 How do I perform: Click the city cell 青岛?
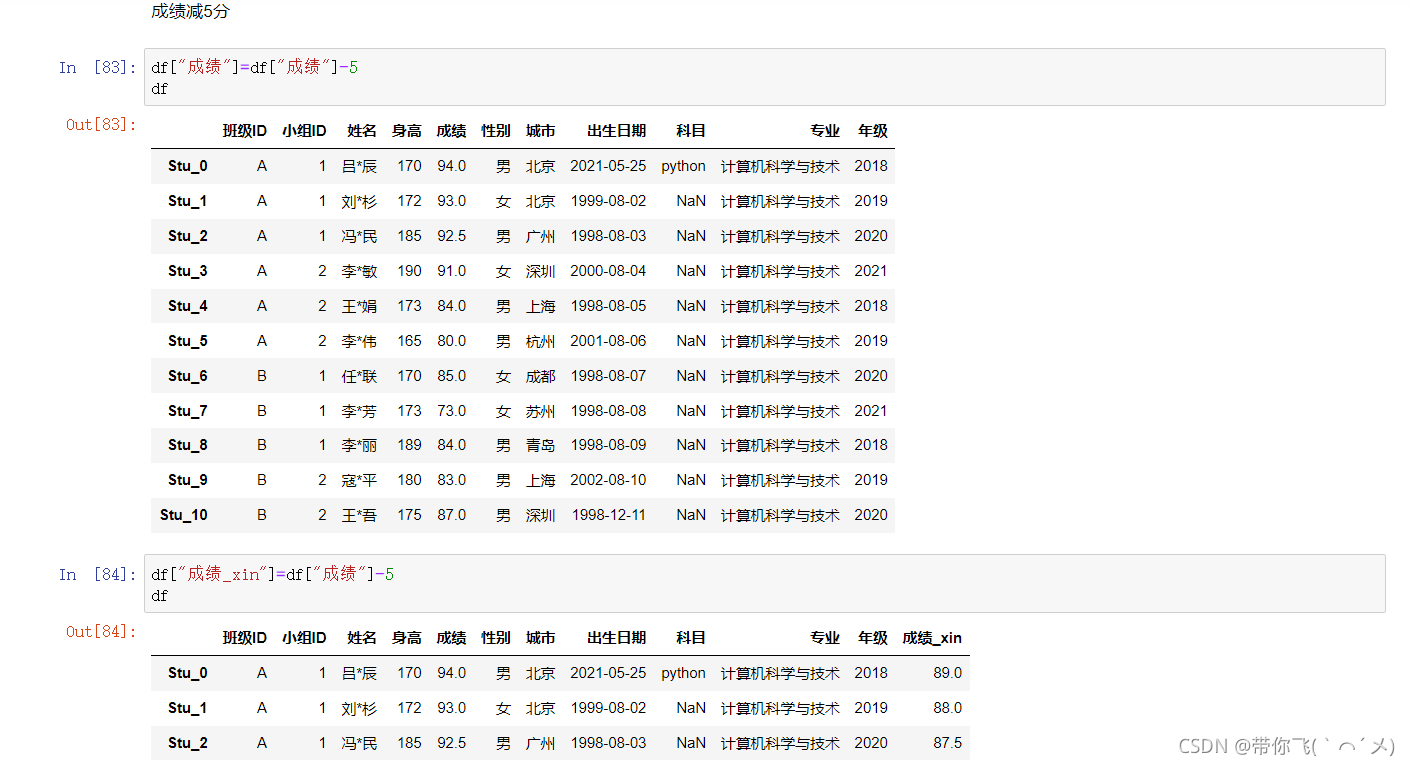pyautogui.click(x=541, y=445)
